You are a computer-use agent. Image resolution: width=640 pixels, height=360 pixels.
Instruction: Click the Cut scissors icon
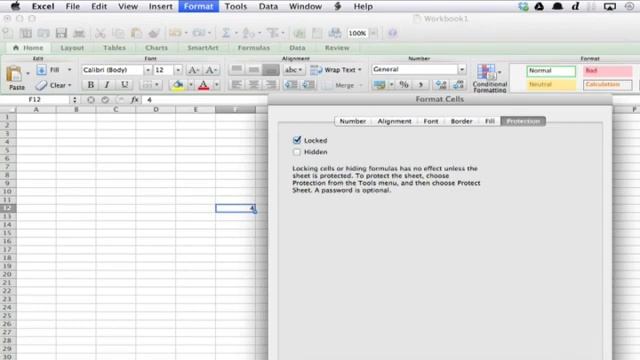tap(100, 33)
